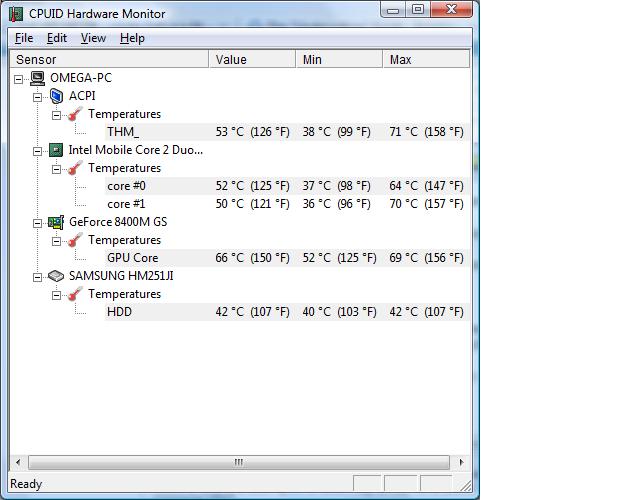Collapse the ACPI tree node
Image resolution: width=640 pixels, height=500 pixels.
38,97
